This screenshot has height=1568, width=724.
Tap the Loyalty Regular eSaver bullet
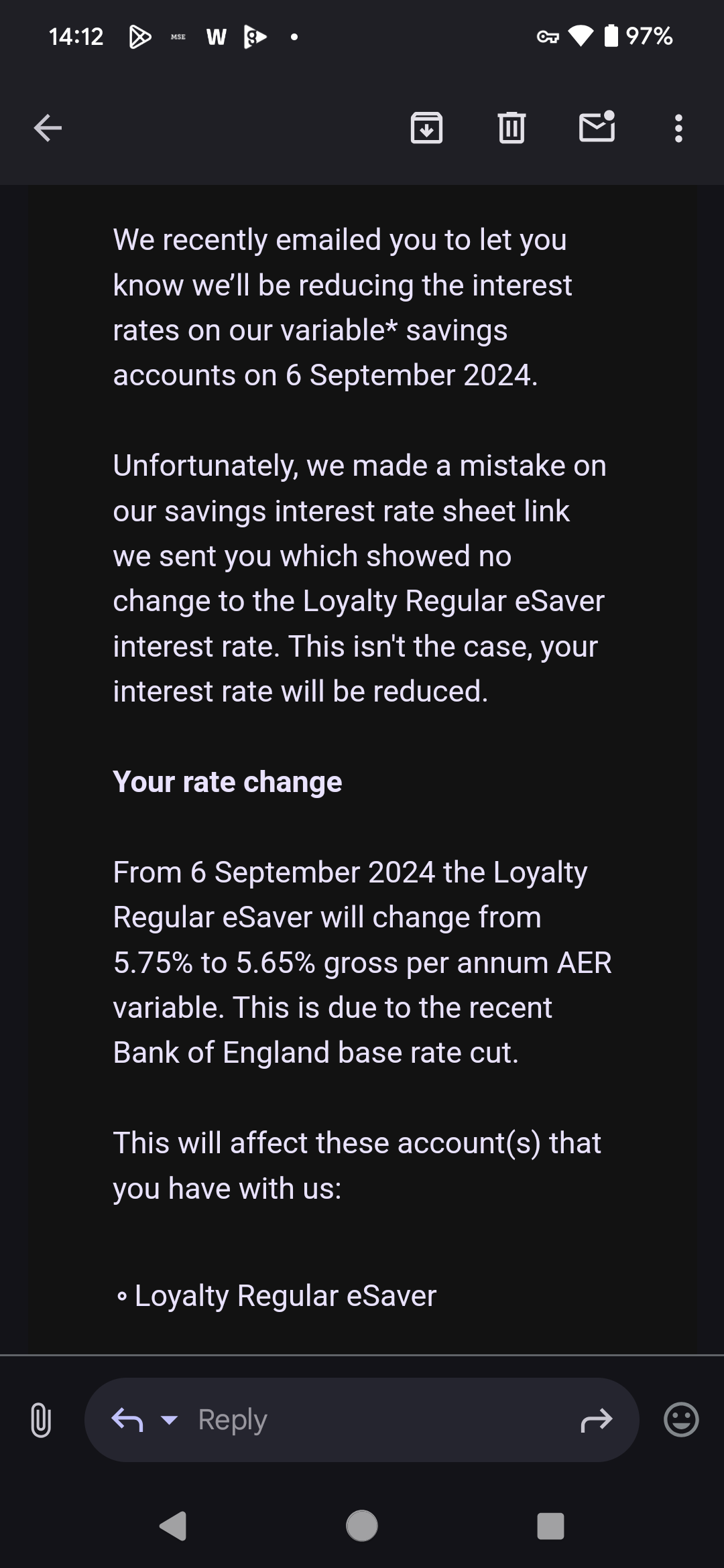(x=276, y=1296)
